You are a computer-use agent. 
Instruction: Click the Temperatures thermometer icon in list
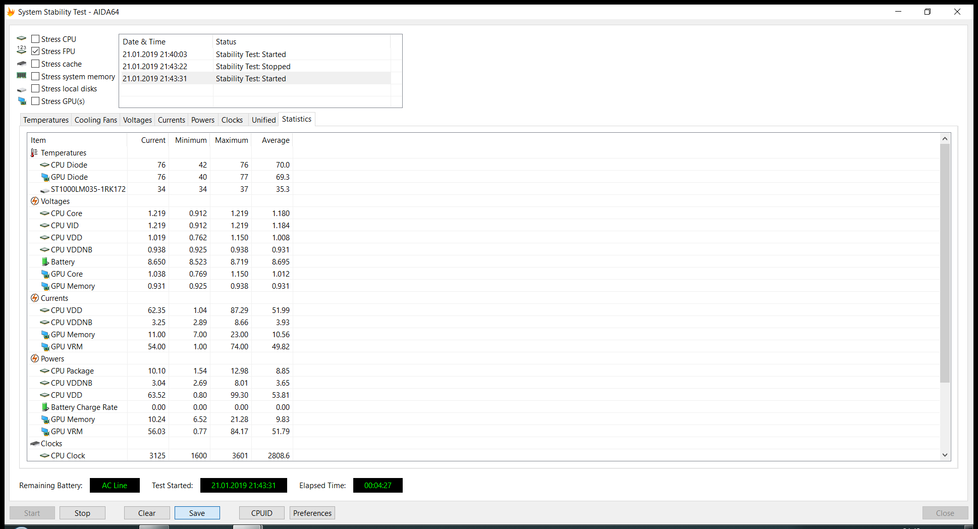34,153
